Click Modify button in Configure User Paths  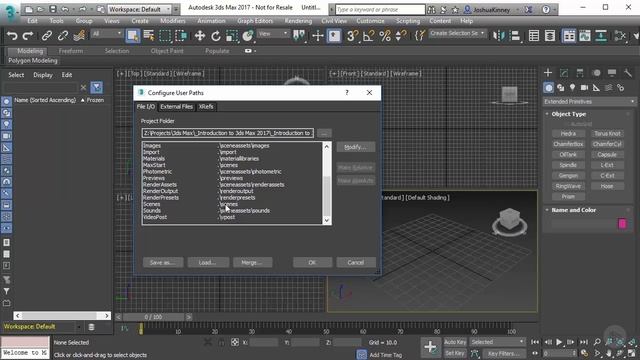[356, 147]
